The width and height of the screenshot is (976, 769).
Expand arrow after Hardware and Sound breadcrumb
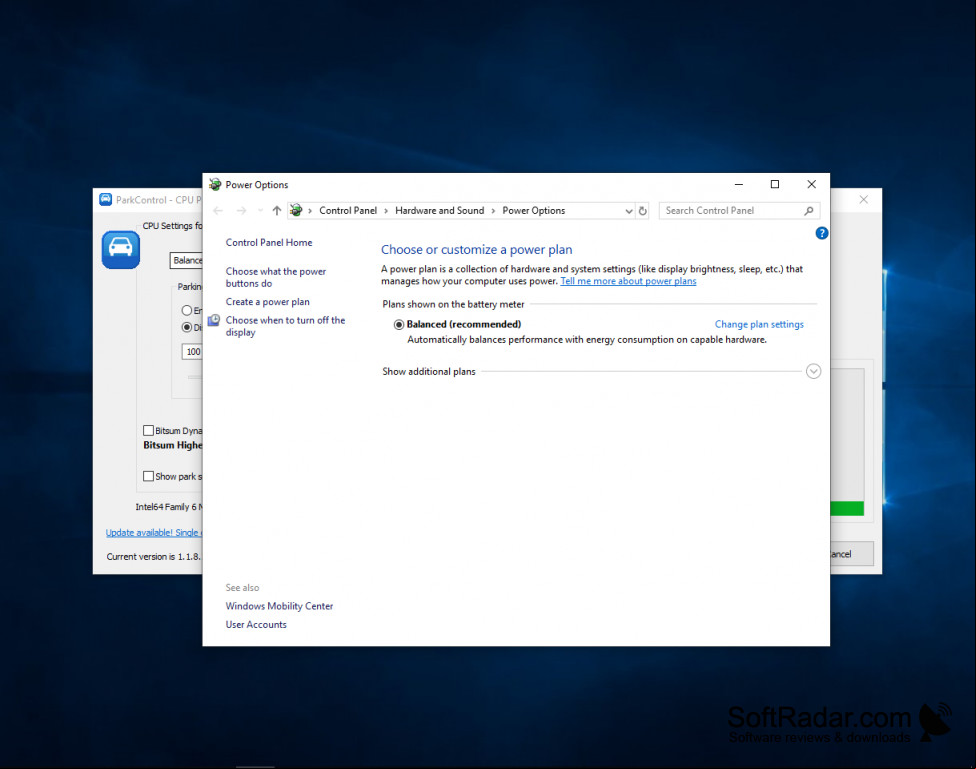click(x=493, y=211)
